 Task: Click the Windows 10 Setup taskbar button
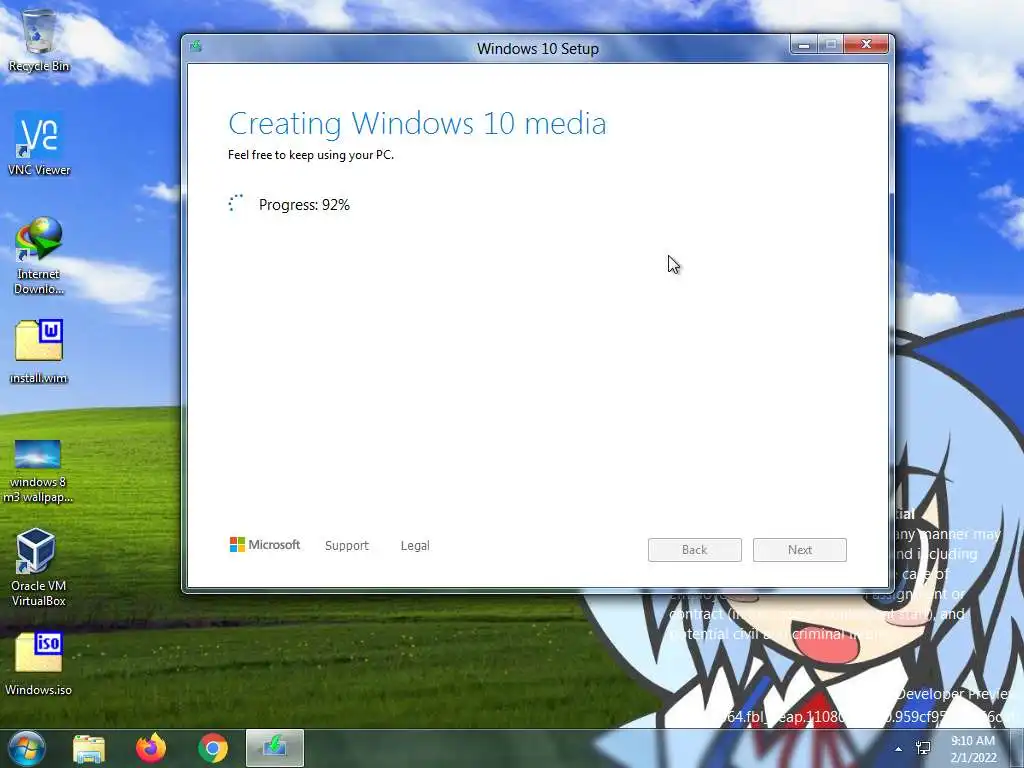click(275, 748)
